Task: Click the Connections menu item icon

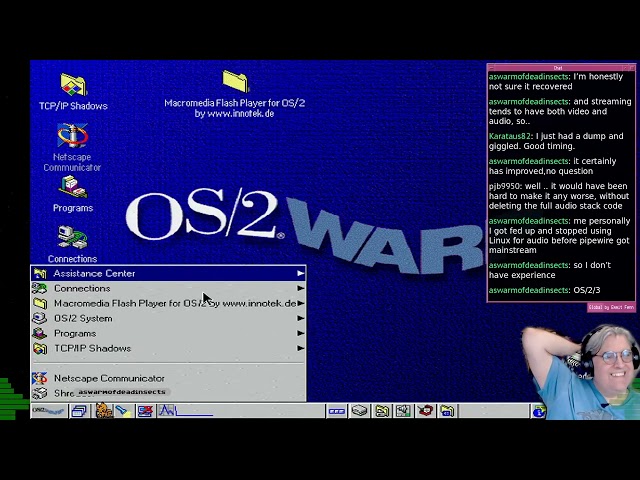Action: tap(40, 289)
